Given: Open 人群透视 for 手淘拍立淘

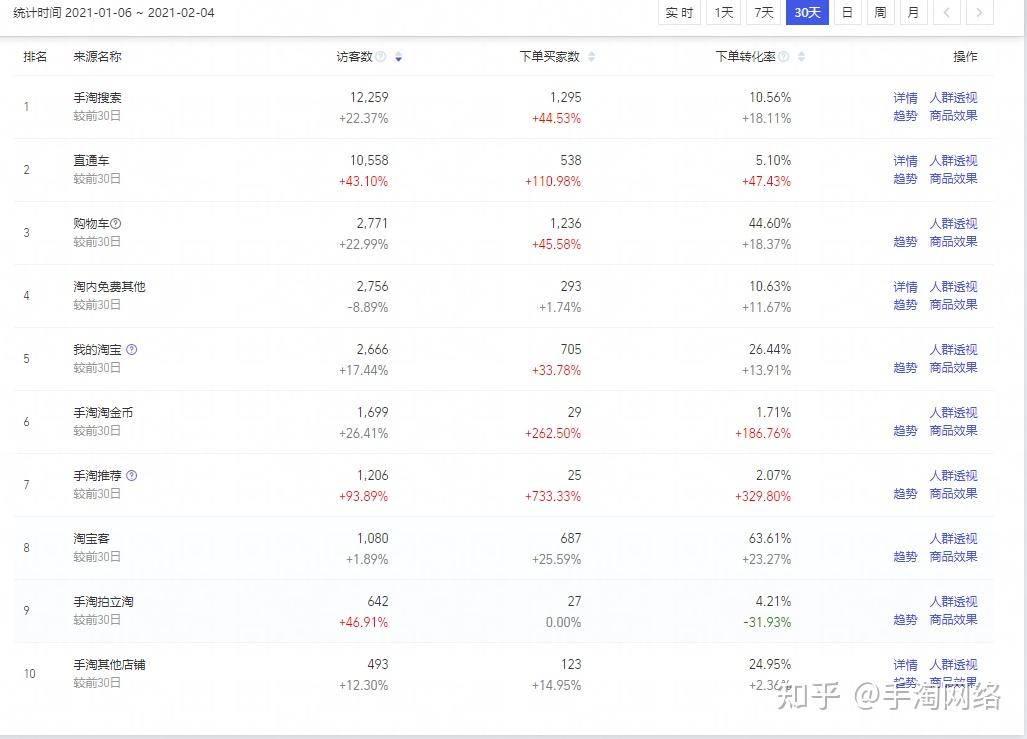Looking at the screenshot, I should 953,601.
